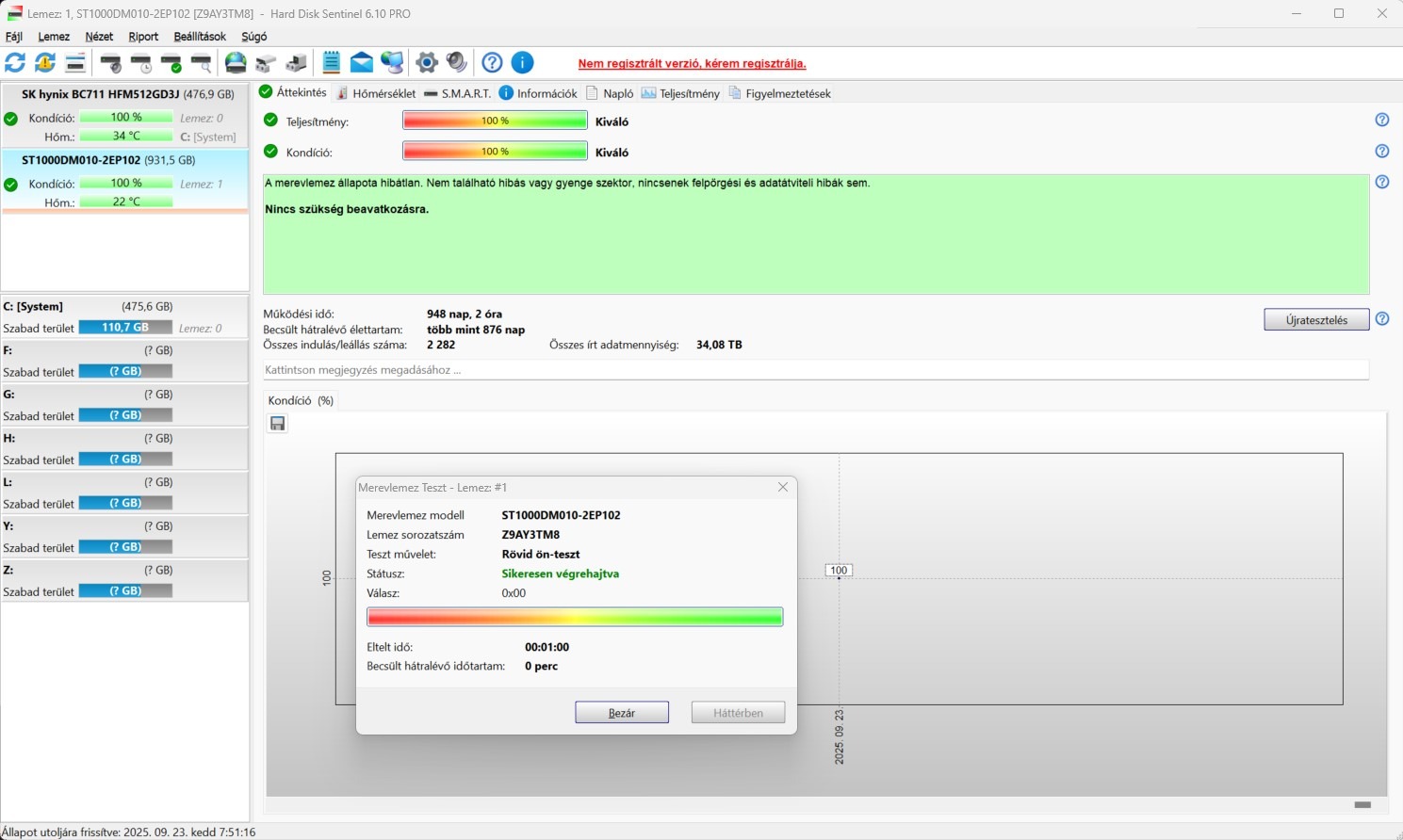Click the C: free space 110,7 GB bar
The height and width of the screenshot is (840, 1403).
click(125, 327)
